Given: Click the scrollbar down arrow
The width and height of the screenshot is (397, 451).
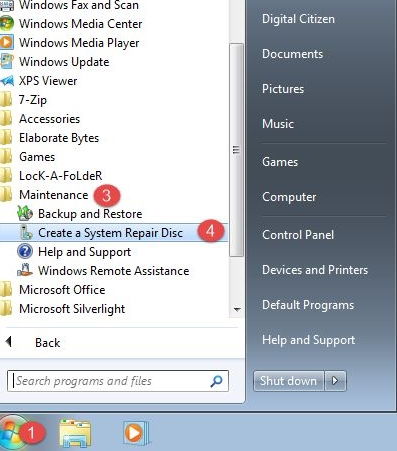Looking at the screenshot, I should click(x=237, y=309).
